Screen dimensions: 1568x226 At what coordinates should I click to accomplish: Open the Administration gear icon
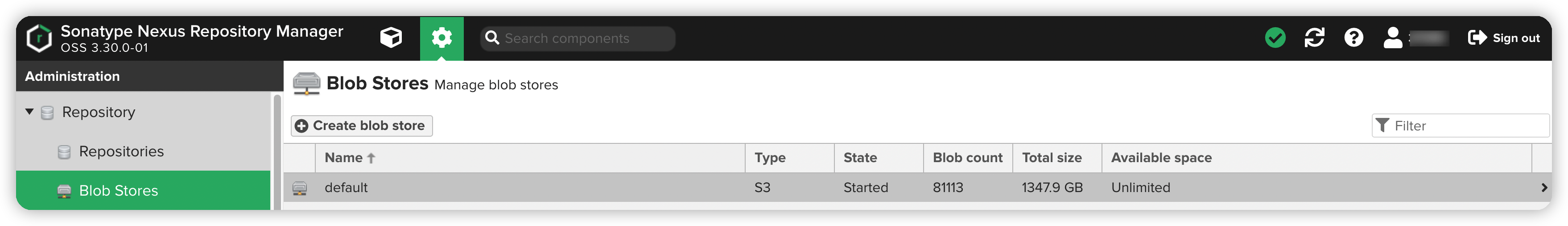[x=442, y=38]
